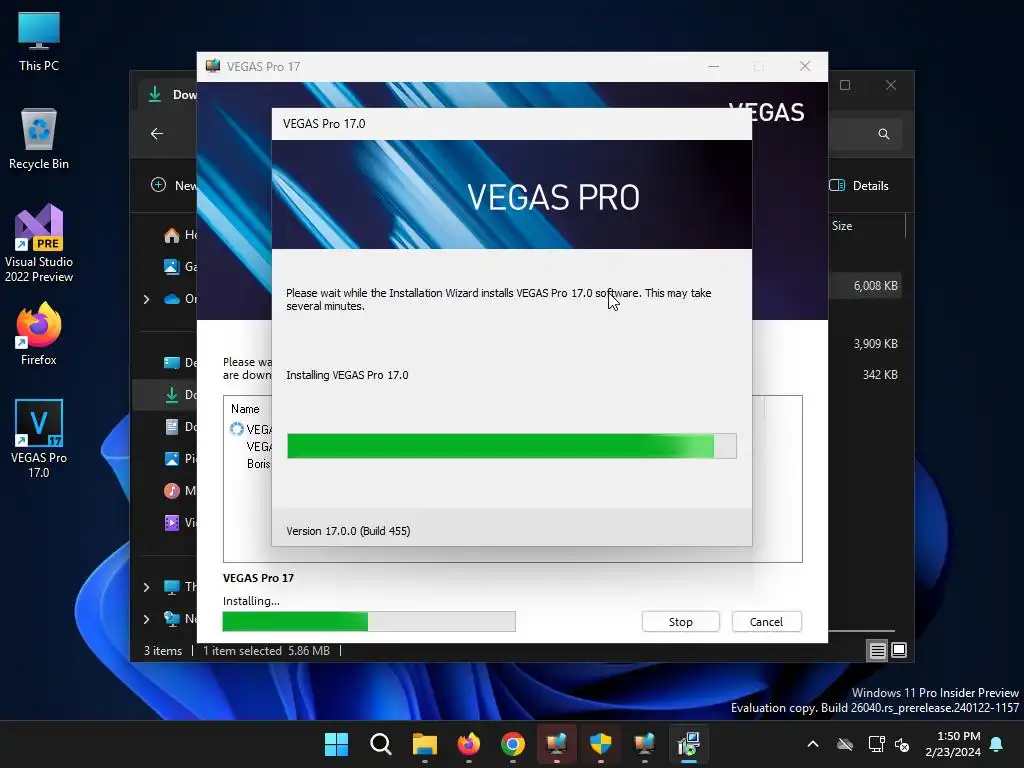This screenshot has height=768, width=1024.
Task: Switch File Explorer to large thumbnails view
Action: tap(899, 650)
